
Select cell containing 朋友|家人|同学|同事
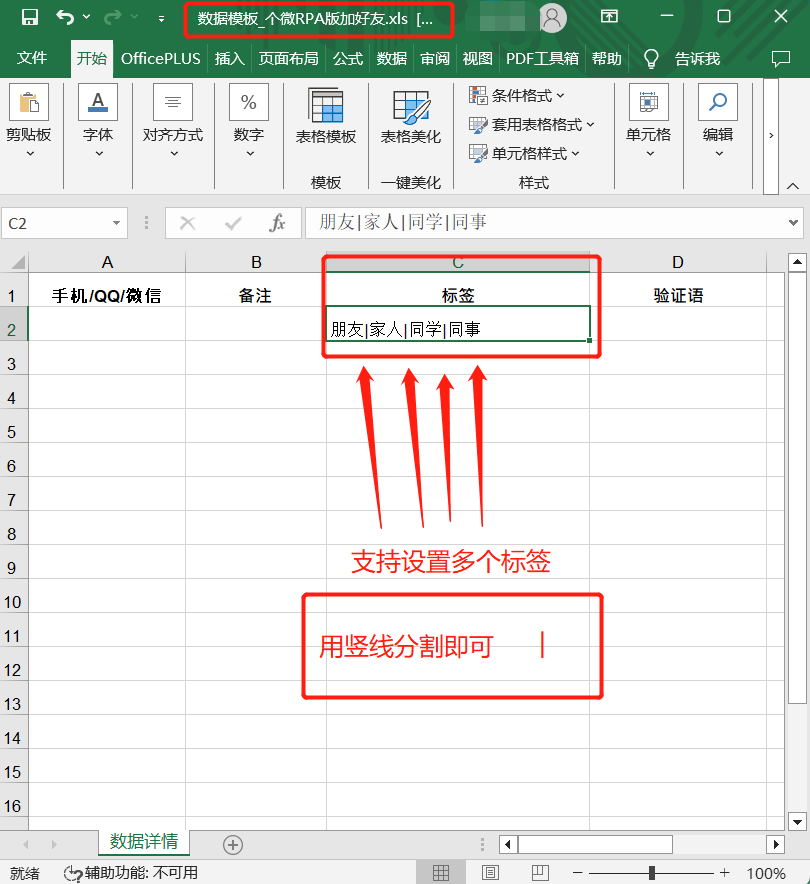pos(458,324)
